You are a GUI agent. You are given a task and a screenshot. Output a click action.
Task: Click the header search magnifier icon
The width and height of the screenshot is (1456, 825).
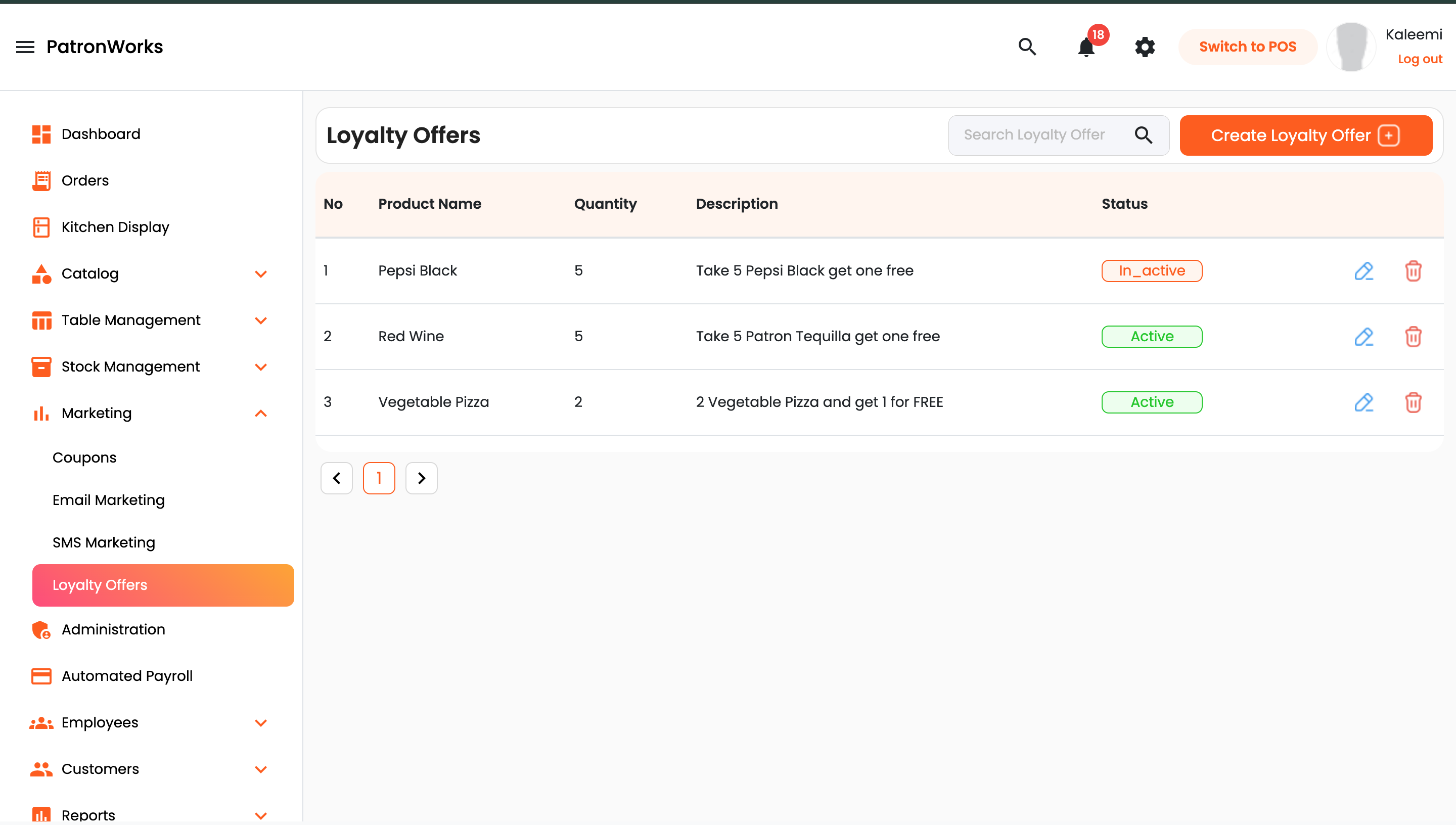click(x=1027, y=47)
